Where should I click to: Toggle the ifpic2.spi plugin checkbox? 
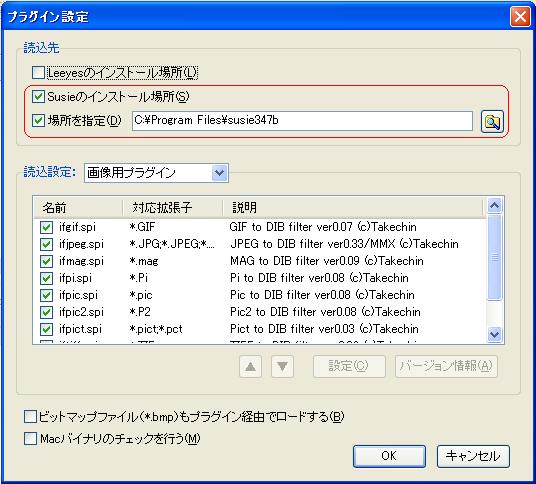point(46,312)
